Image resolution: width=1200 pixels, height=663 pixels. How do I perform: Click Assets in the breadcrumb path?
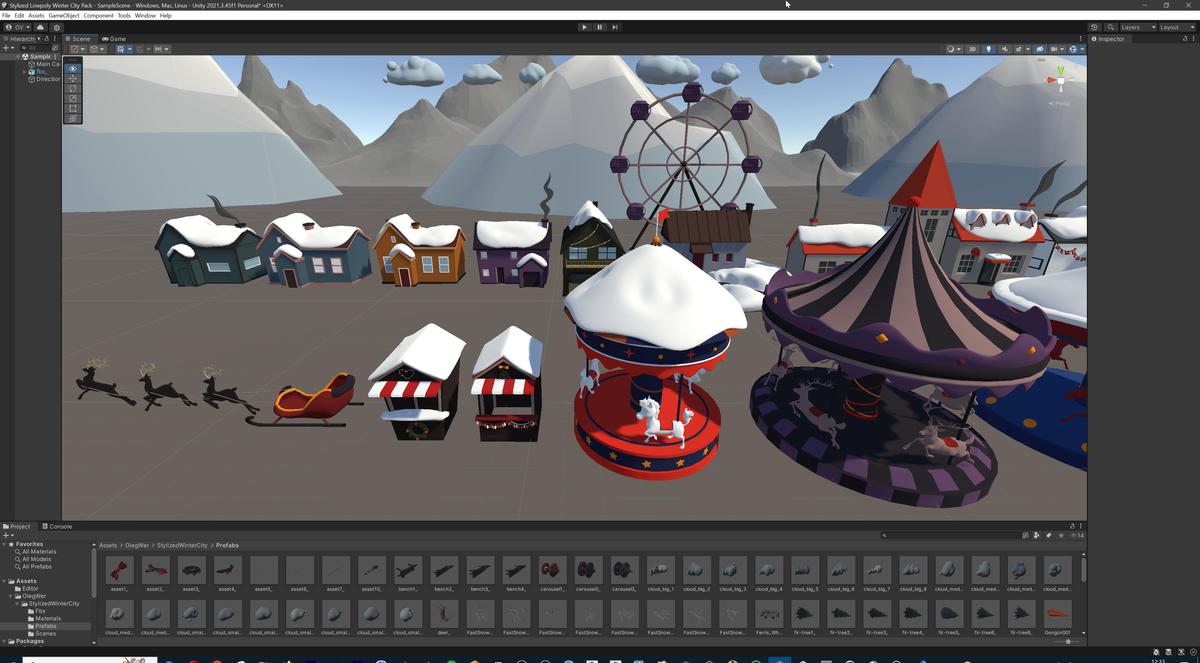point(108,545)
